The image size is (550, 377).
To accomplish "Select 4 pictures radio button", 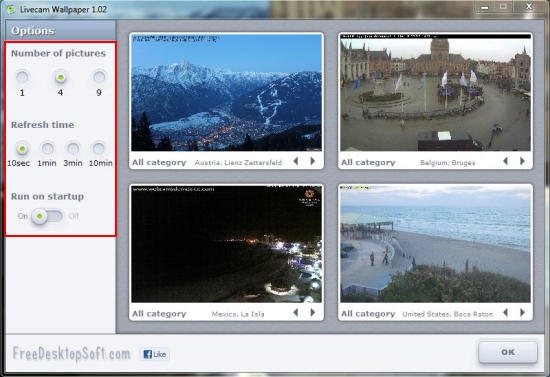I will [x=61, y=77].
